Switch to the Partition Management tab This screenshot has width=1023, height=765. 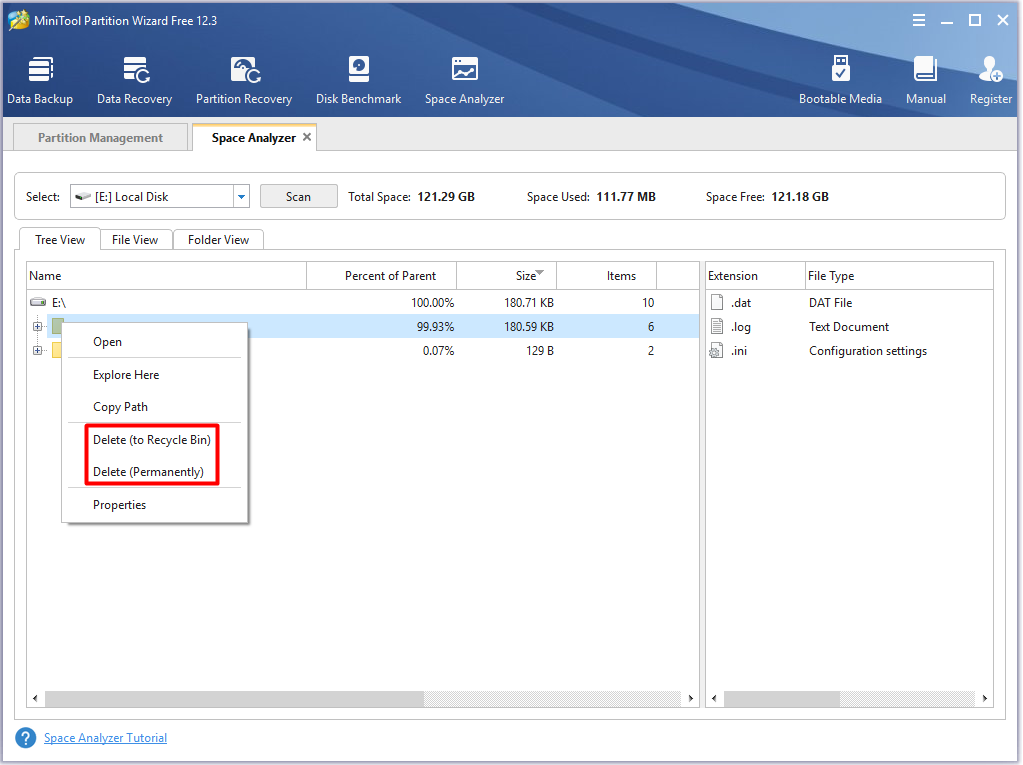click(100, 138)
